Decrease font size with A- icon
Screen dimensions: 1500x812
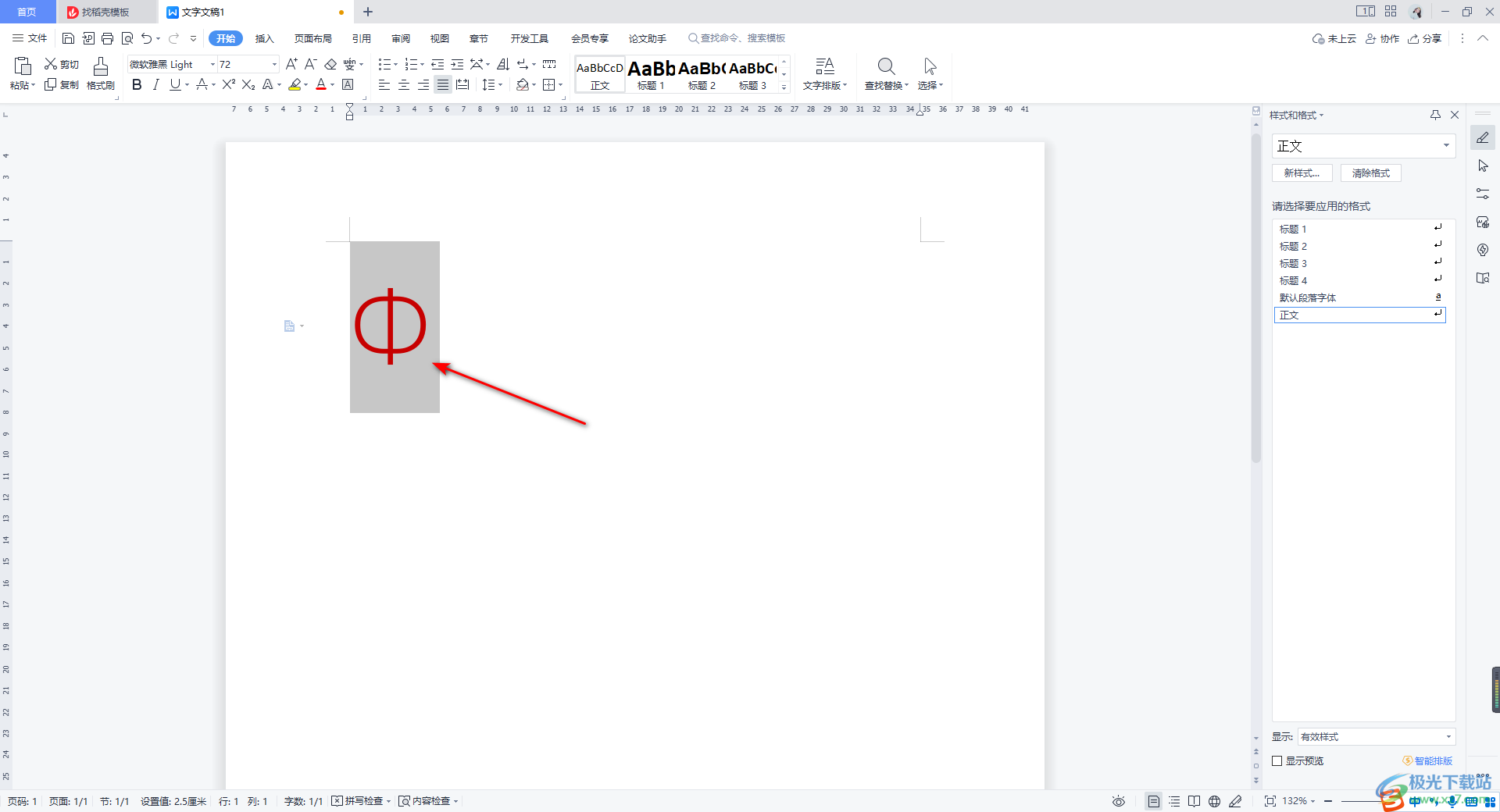[310, 64]
